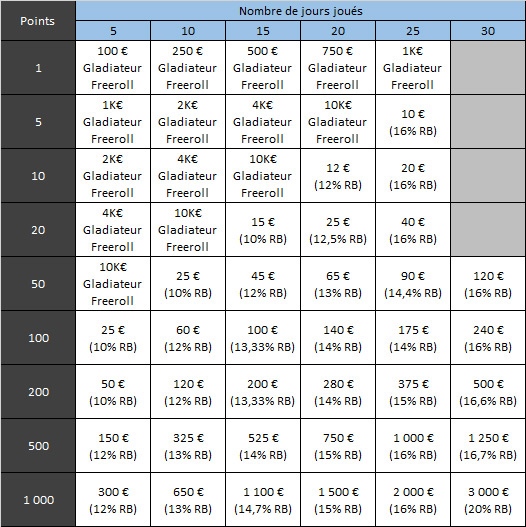Select the 1 250 € (16,7% RB) cell
The height and width of the screenshot is (527, 526).
pos(488,446)
